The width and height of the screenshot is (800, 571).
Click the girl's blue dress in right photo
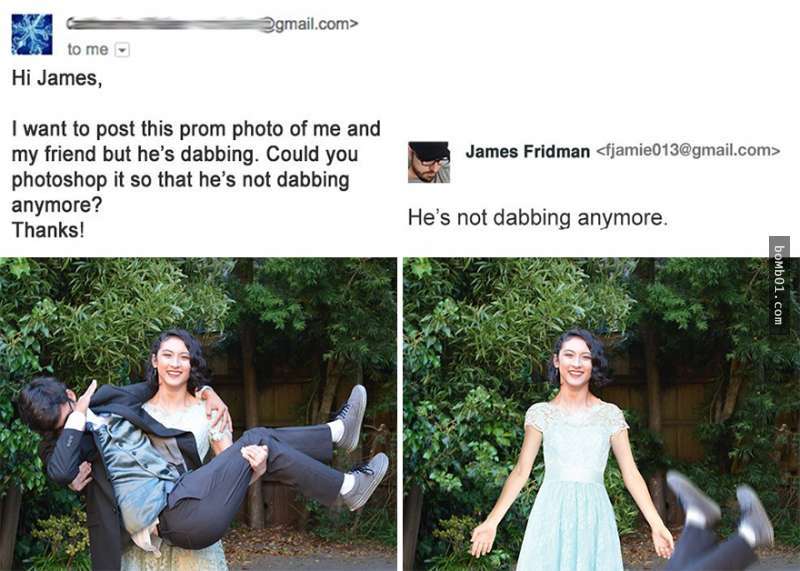pyautogui.click(x=573, y=487)
